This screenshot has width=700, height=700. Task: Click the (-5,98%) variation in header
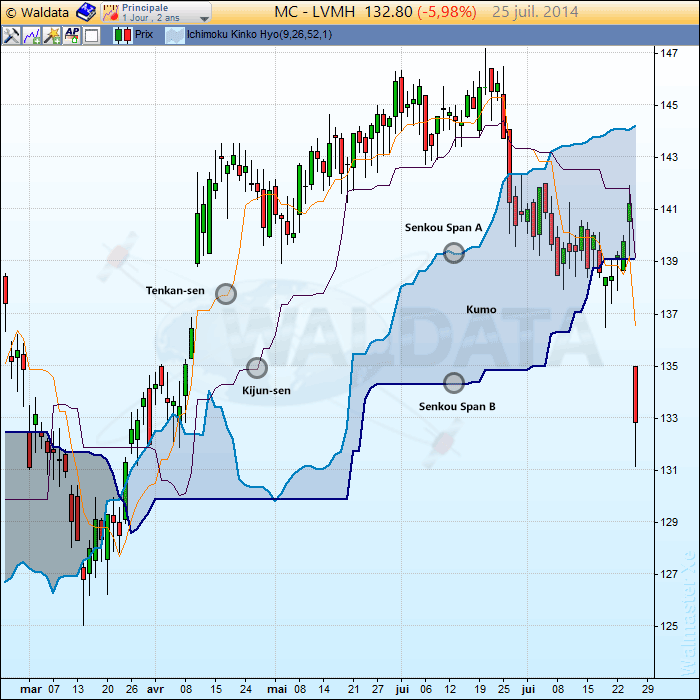click(x=447, y=12)
